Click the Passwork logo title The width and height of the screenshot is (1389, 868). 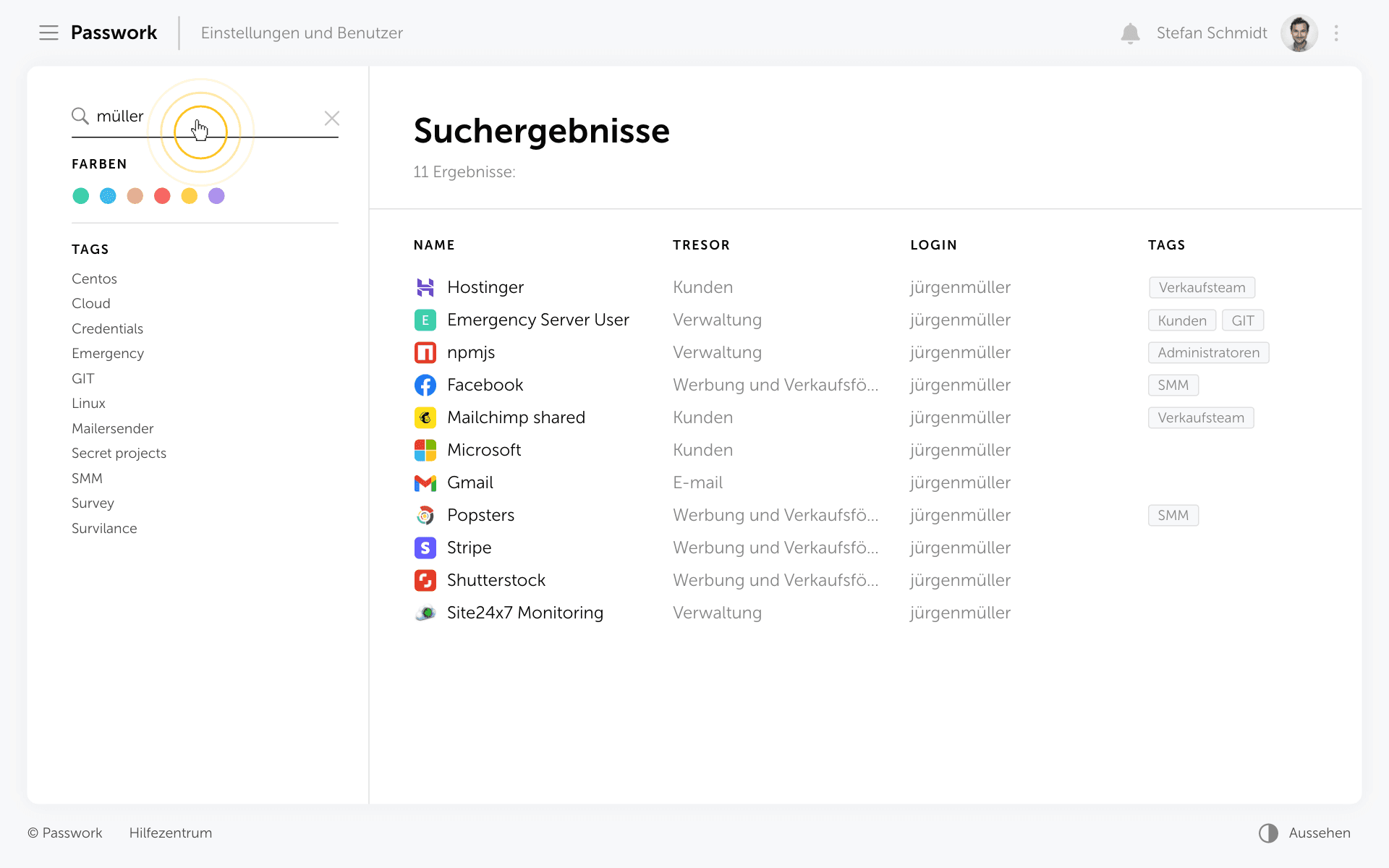pyautogui.click(x=114, y=33)
